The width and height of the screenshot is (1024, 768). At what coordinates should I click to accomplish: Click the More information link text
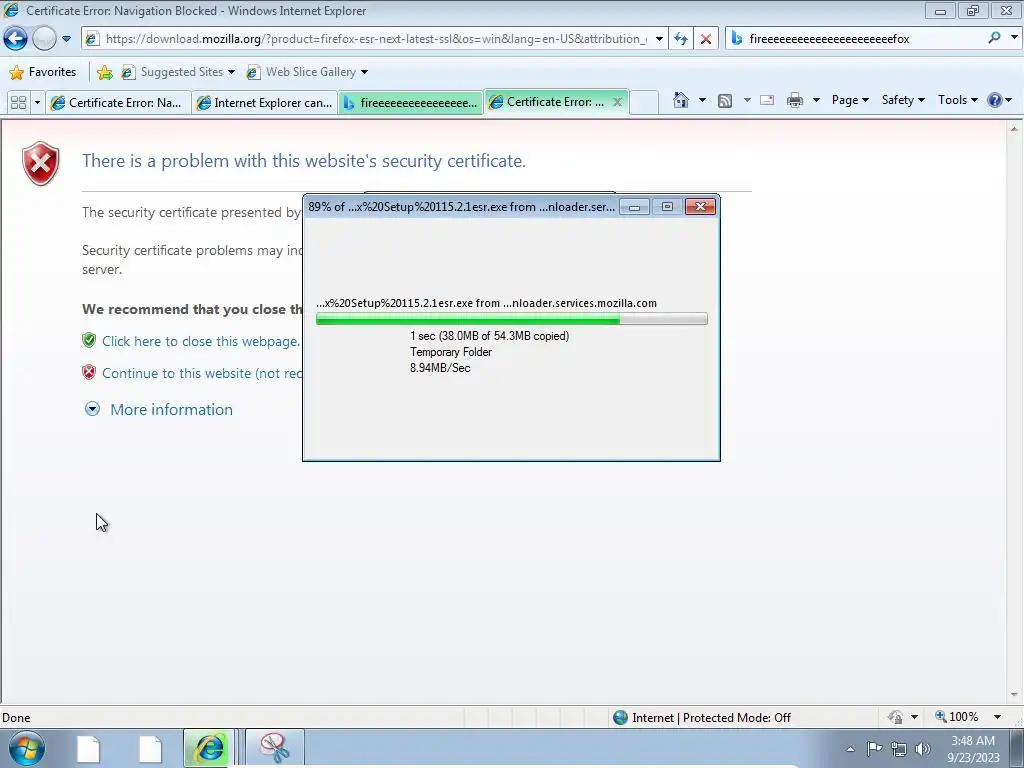pos(172,409)
